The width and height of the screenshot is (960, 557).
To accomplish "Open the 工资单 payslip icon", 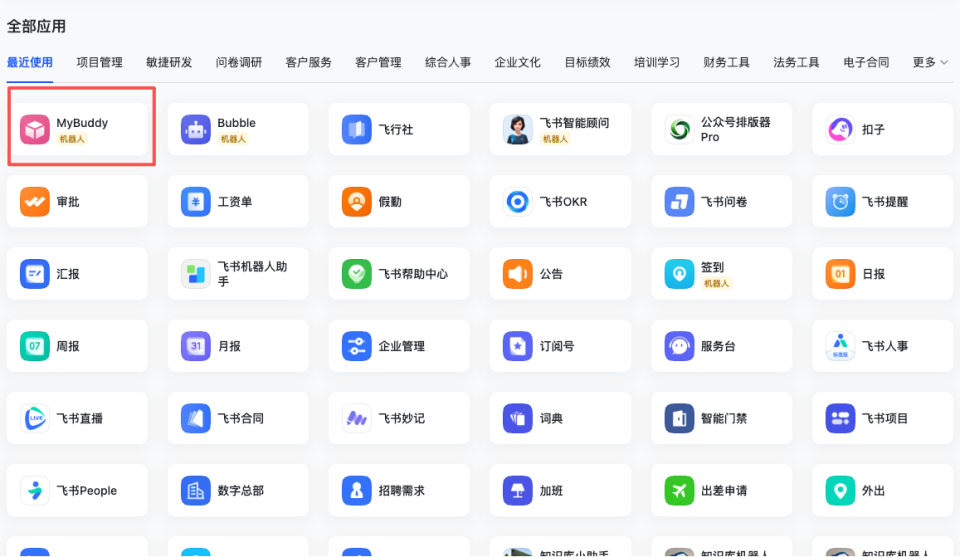I will coord(196,201).
